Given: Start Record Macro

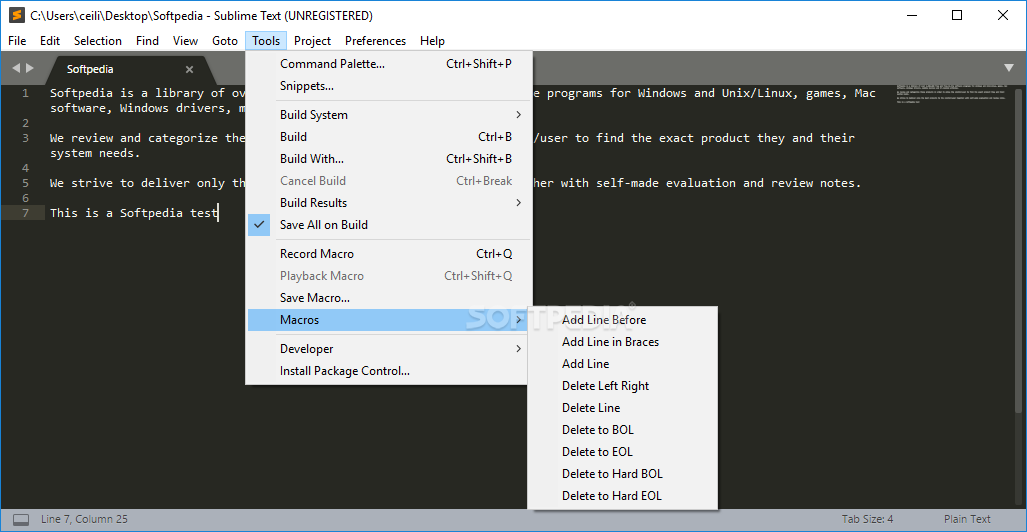Looking at the screenshot, I should (x=389, y=254).
